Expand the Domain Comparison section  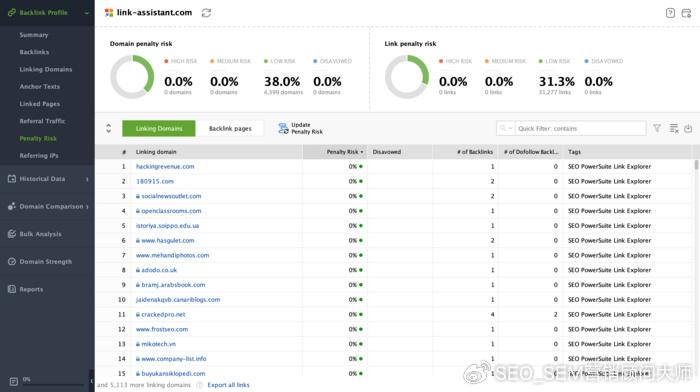coord(87,207)
